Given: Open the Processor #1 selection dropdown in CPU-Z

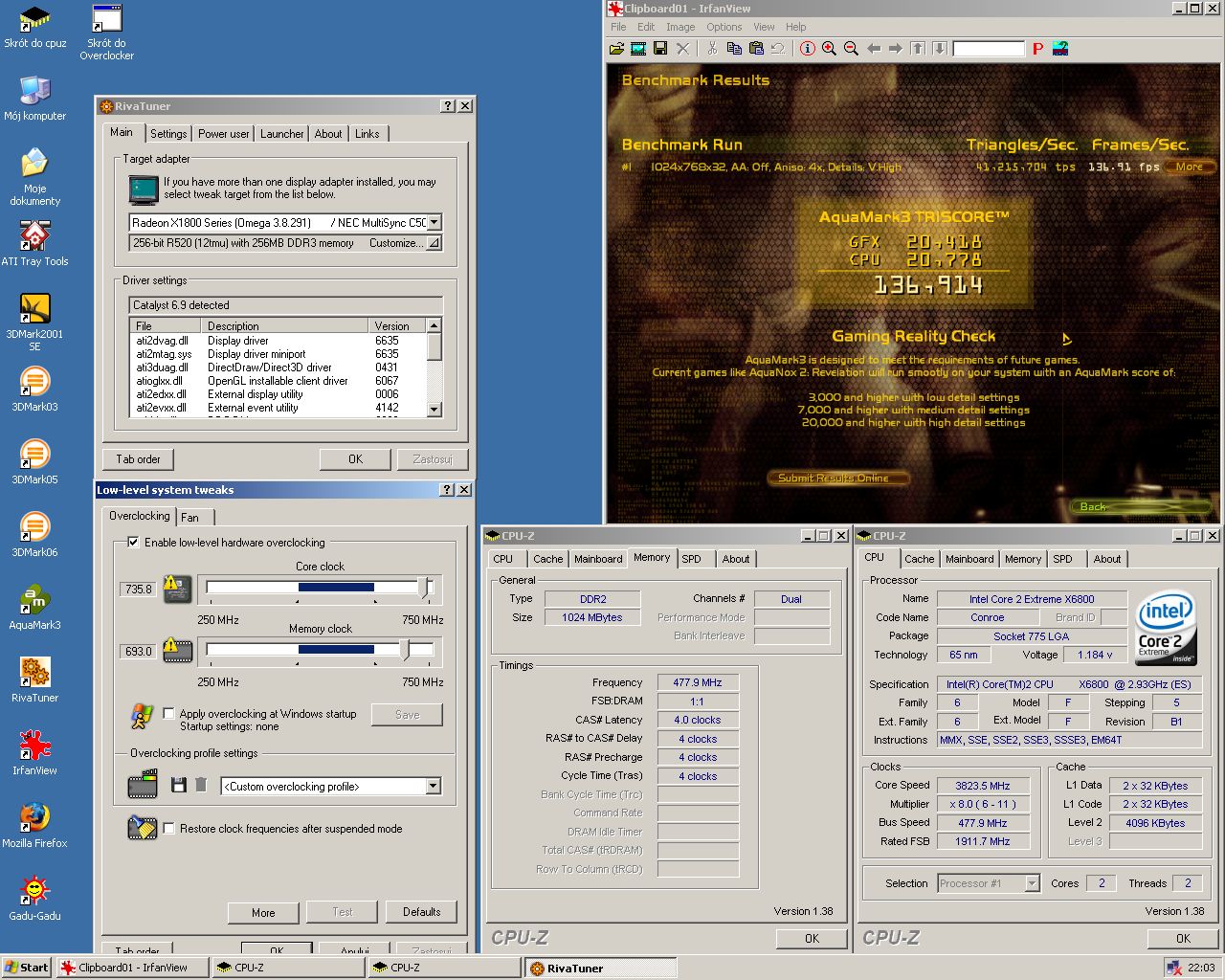Looking at the screenshot, I should click(x=1032, y=883).
